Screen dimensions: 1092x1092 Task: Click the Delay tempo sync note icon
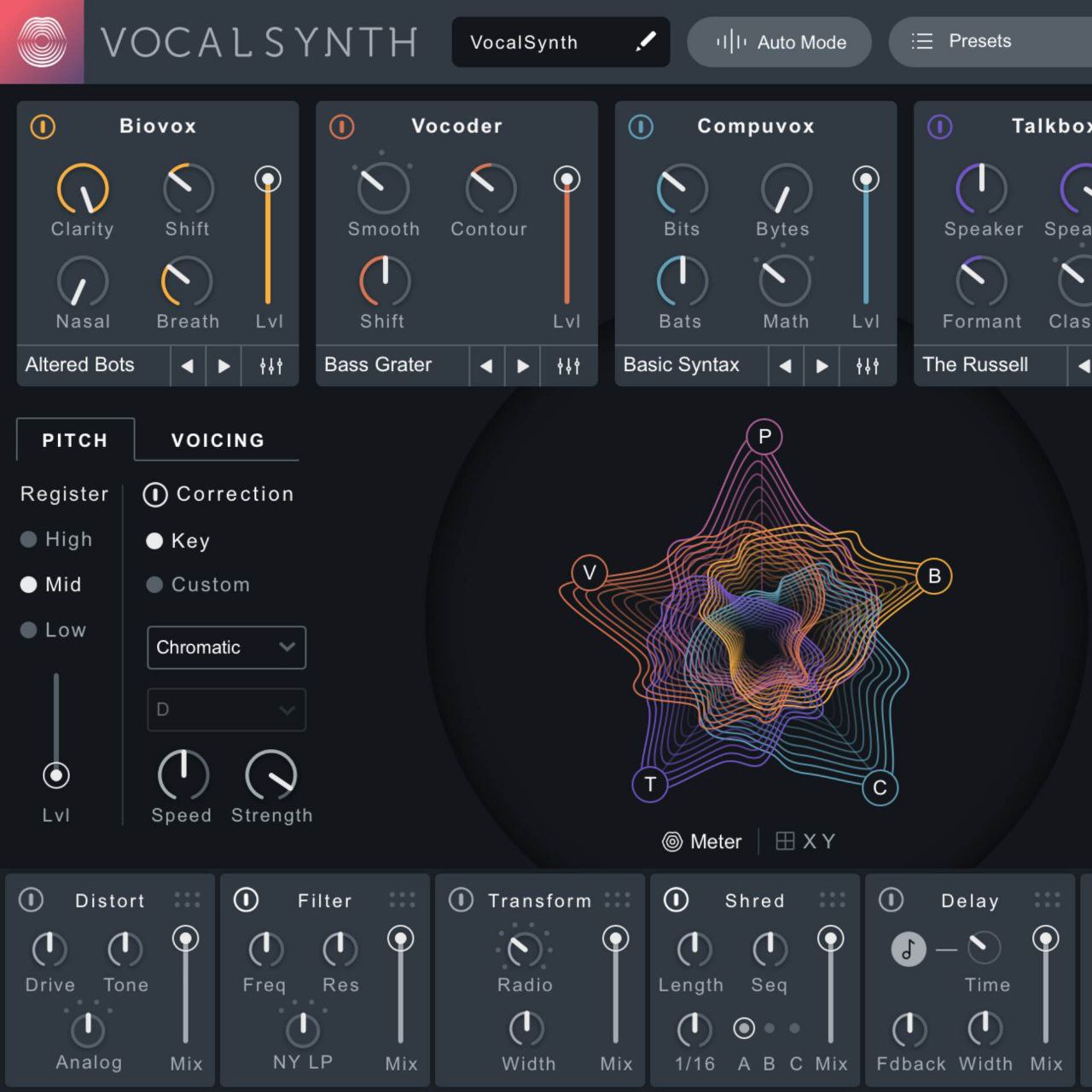(909, 949)
